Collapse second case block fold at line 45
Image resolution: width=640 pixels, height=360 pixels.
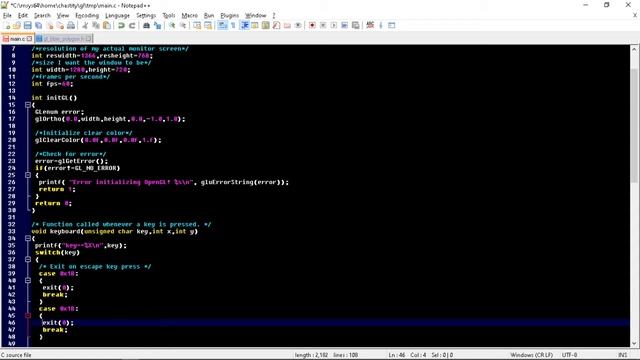coord(28,316)
